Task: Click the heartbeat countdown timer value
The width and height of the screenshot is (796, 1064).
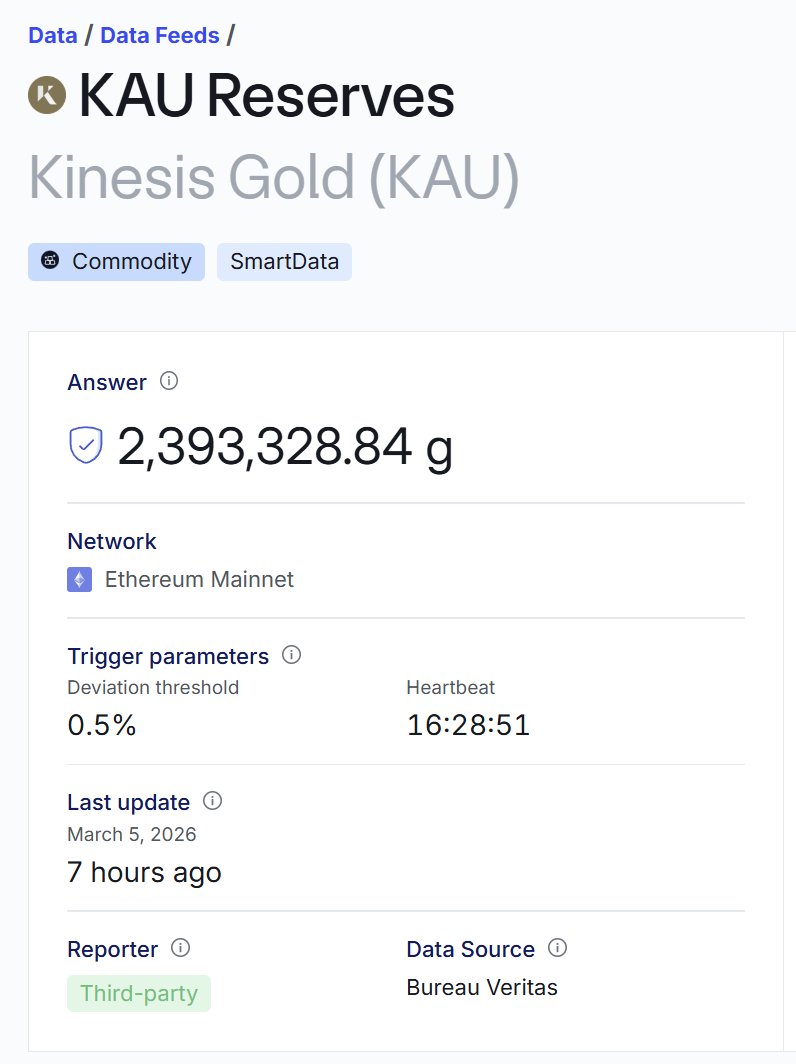Action: tap(468, 725)
